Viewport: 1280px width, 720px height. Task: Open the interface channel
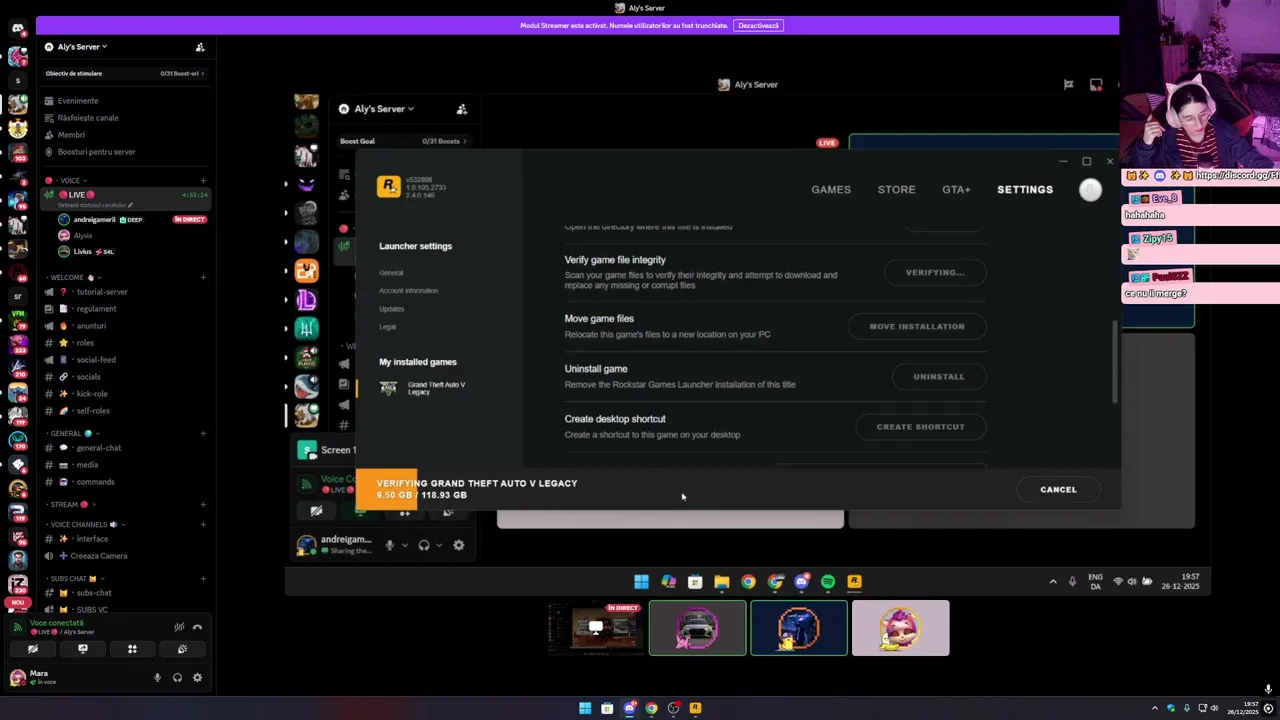click(x=124, y=539)
